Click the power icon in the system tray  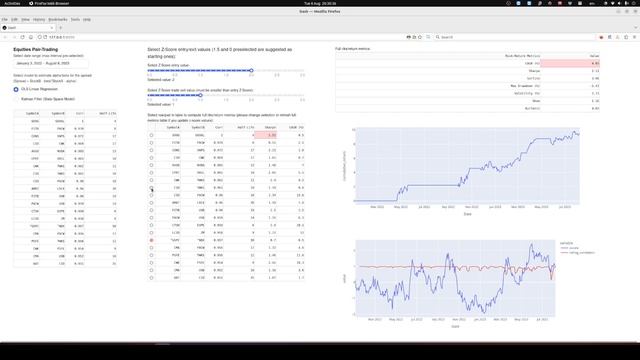coord(634,3)
